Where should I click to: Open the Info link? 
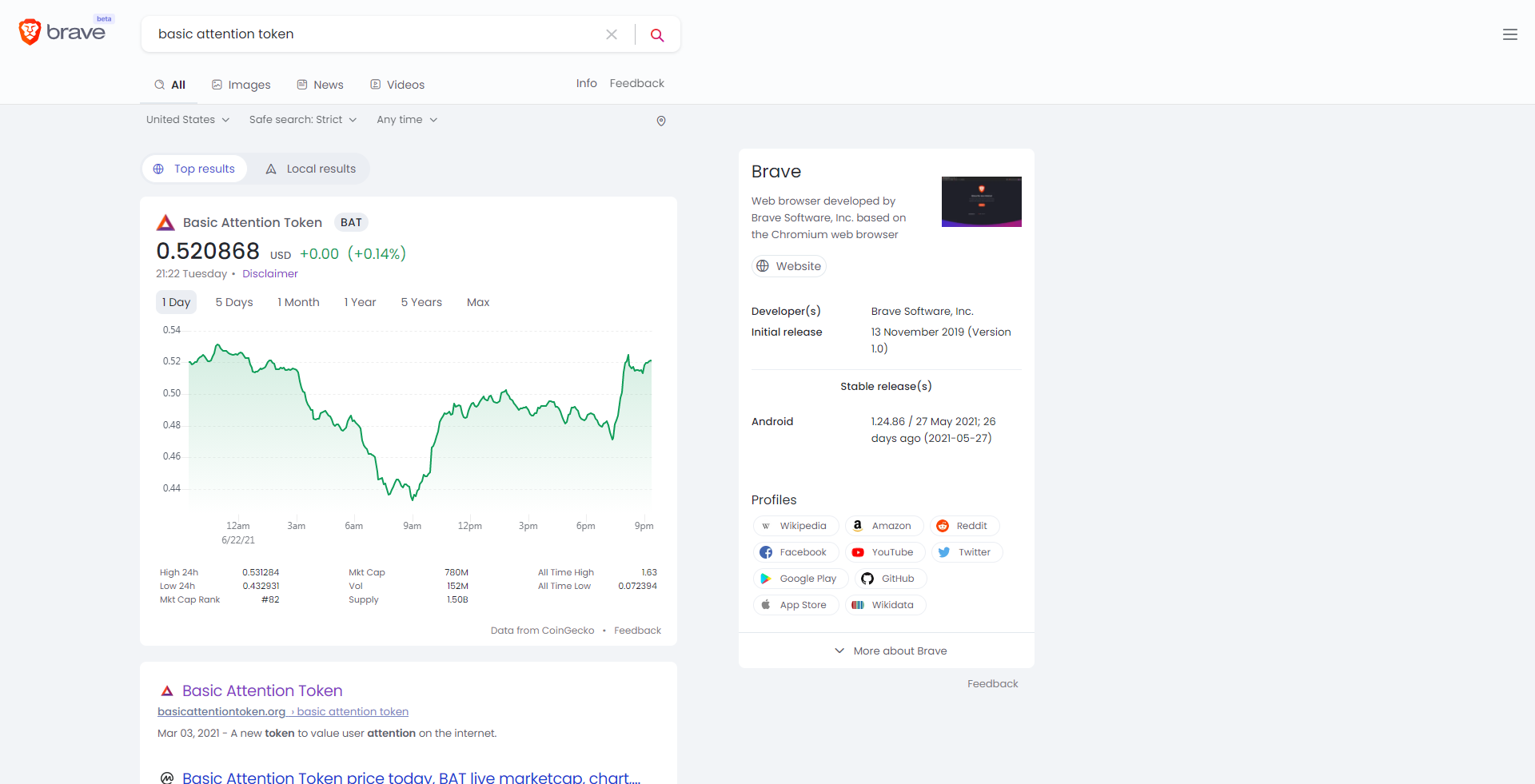coord(586,83)
